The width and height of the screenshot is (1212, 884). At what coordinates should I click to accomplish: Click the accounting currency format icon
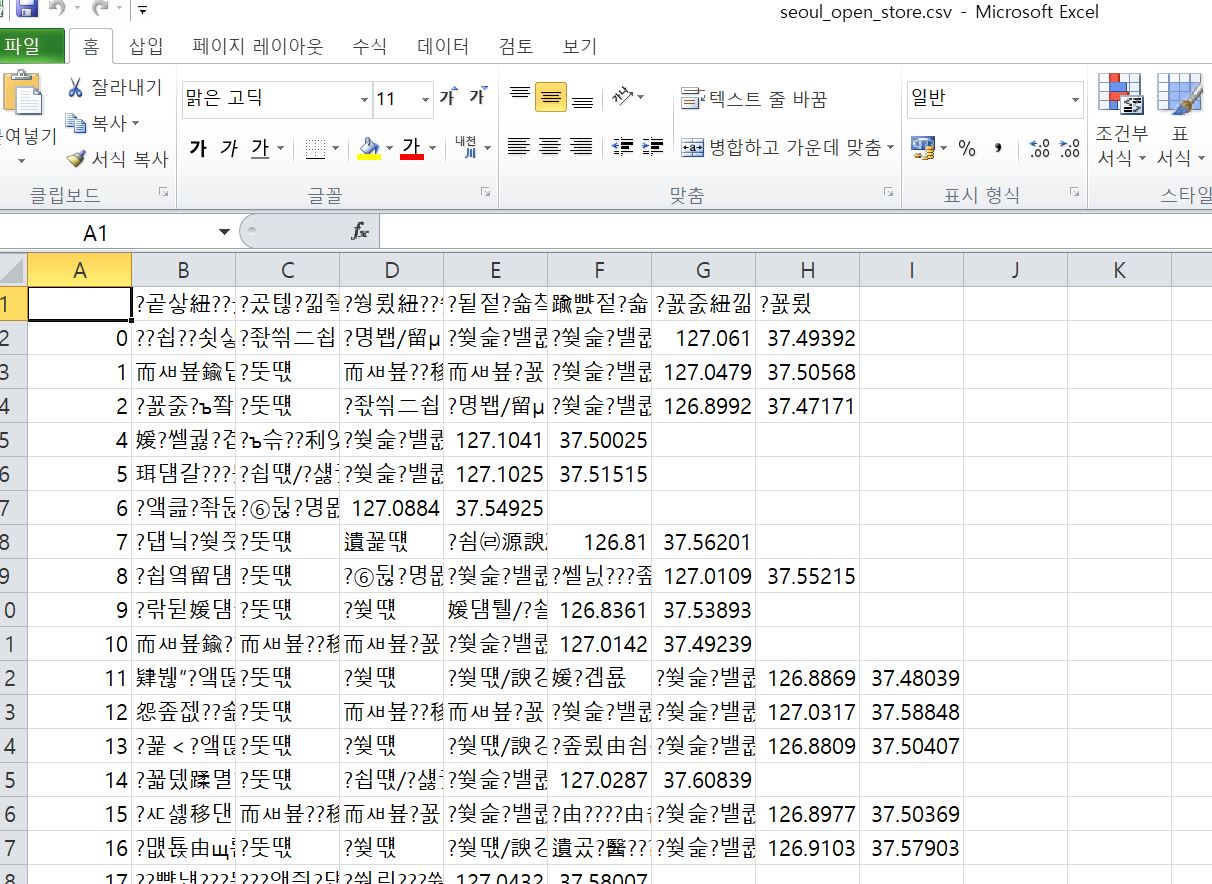click(x=922, y=148)
